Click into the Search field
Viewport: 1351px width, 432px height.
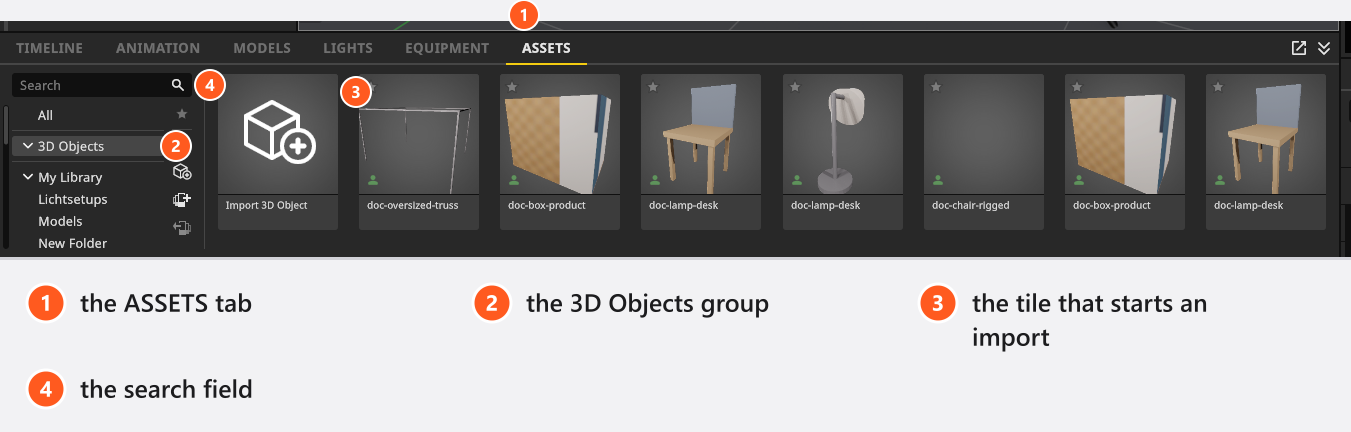point(90,86)
